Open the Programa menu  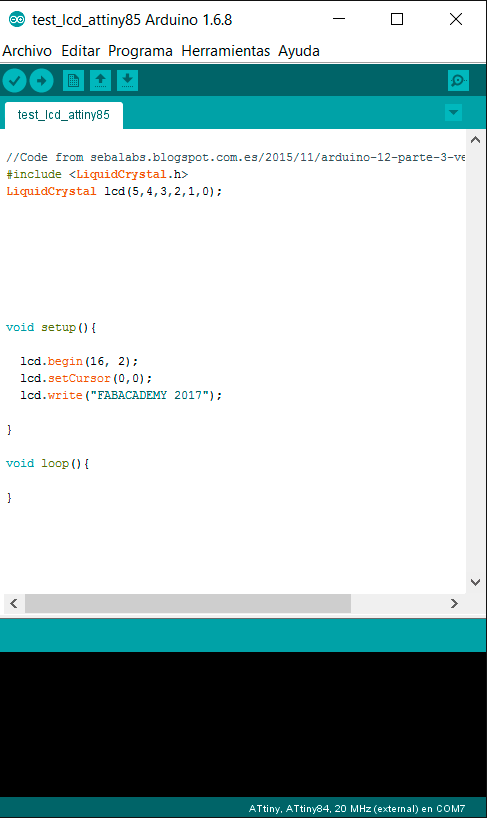(140, 51)
